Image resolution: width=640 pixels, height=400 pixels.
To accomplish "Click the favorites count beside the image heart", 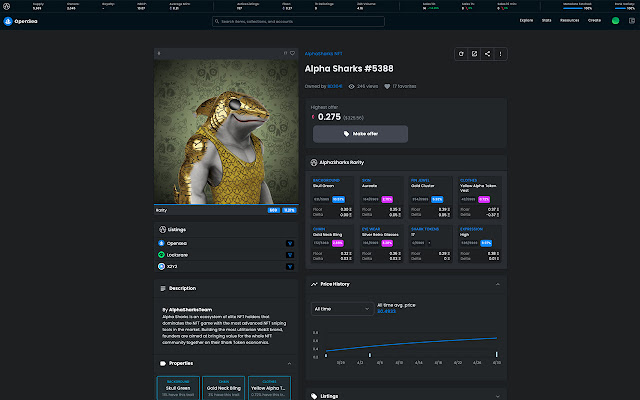I will [285, 53].
